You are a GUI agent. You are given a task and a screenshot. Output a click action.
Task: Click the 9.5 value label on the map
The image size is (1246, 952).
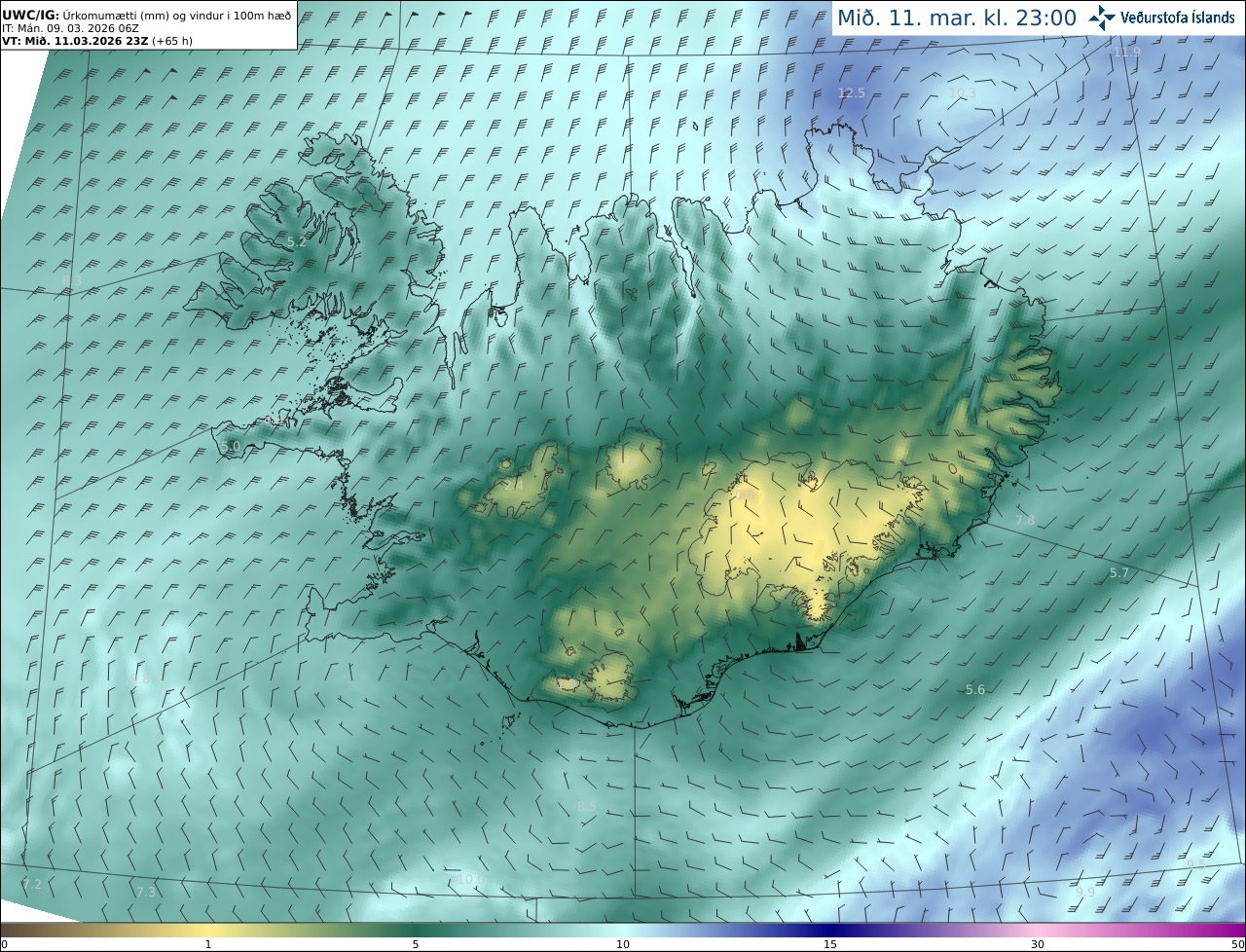1195,864
